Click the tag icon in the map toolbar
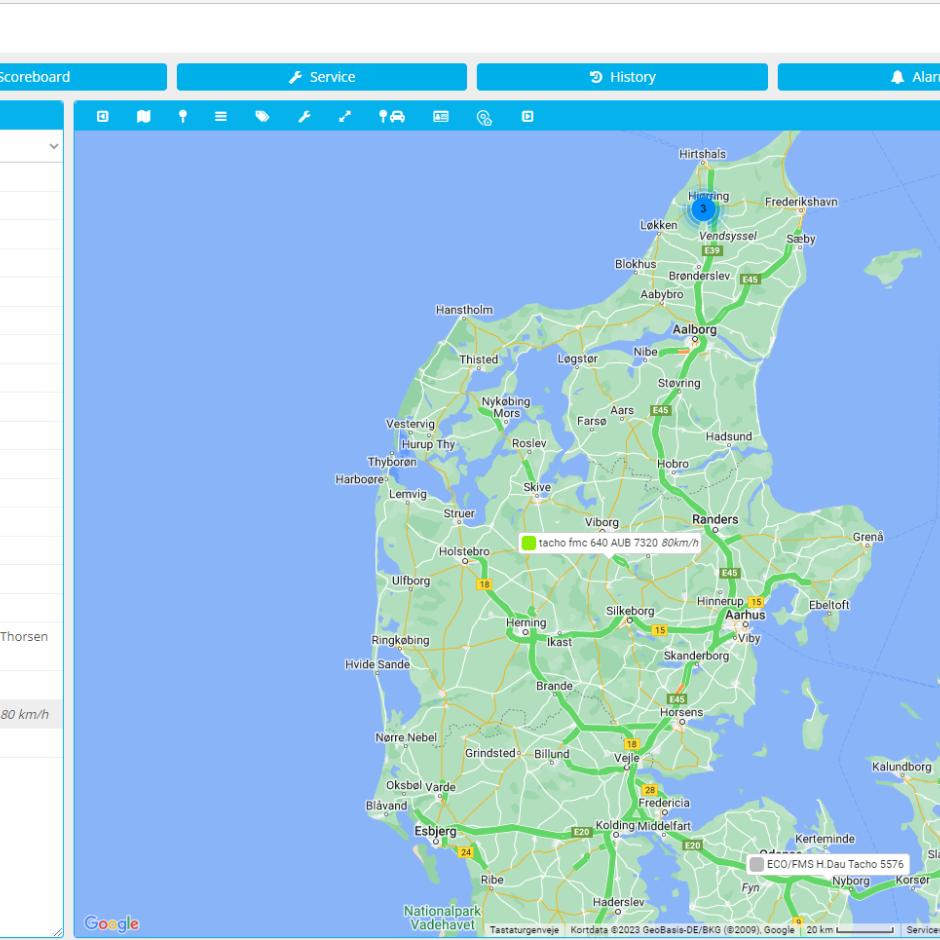This screenshot has width=940, height=940. pyautogui.click(x=261, y=117)
